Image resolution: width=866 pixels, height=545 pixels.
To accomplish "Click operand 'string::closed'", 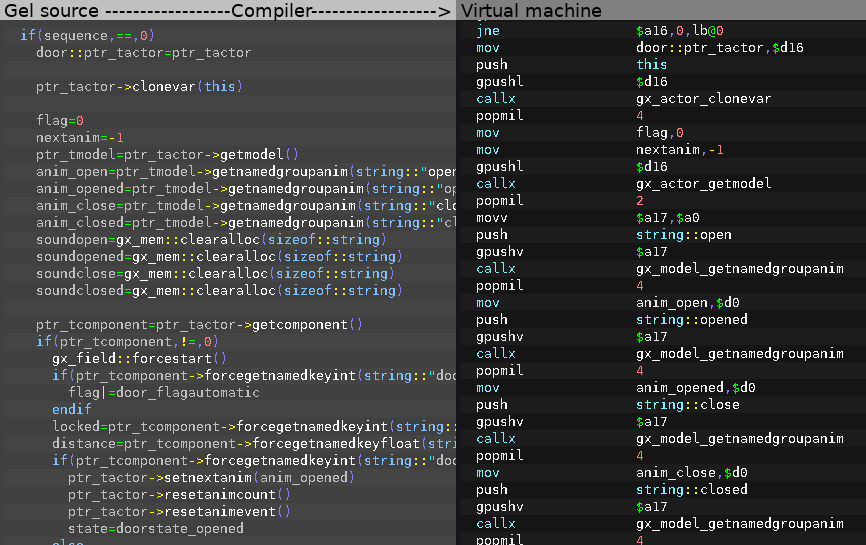I will [691, 490].
